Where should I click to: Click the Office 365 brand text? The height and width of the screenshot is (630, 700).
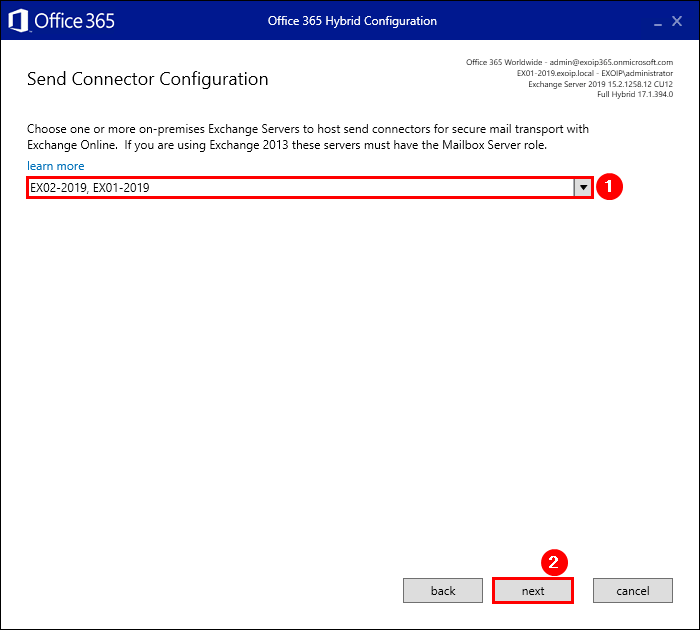click(x=75, y=21)
